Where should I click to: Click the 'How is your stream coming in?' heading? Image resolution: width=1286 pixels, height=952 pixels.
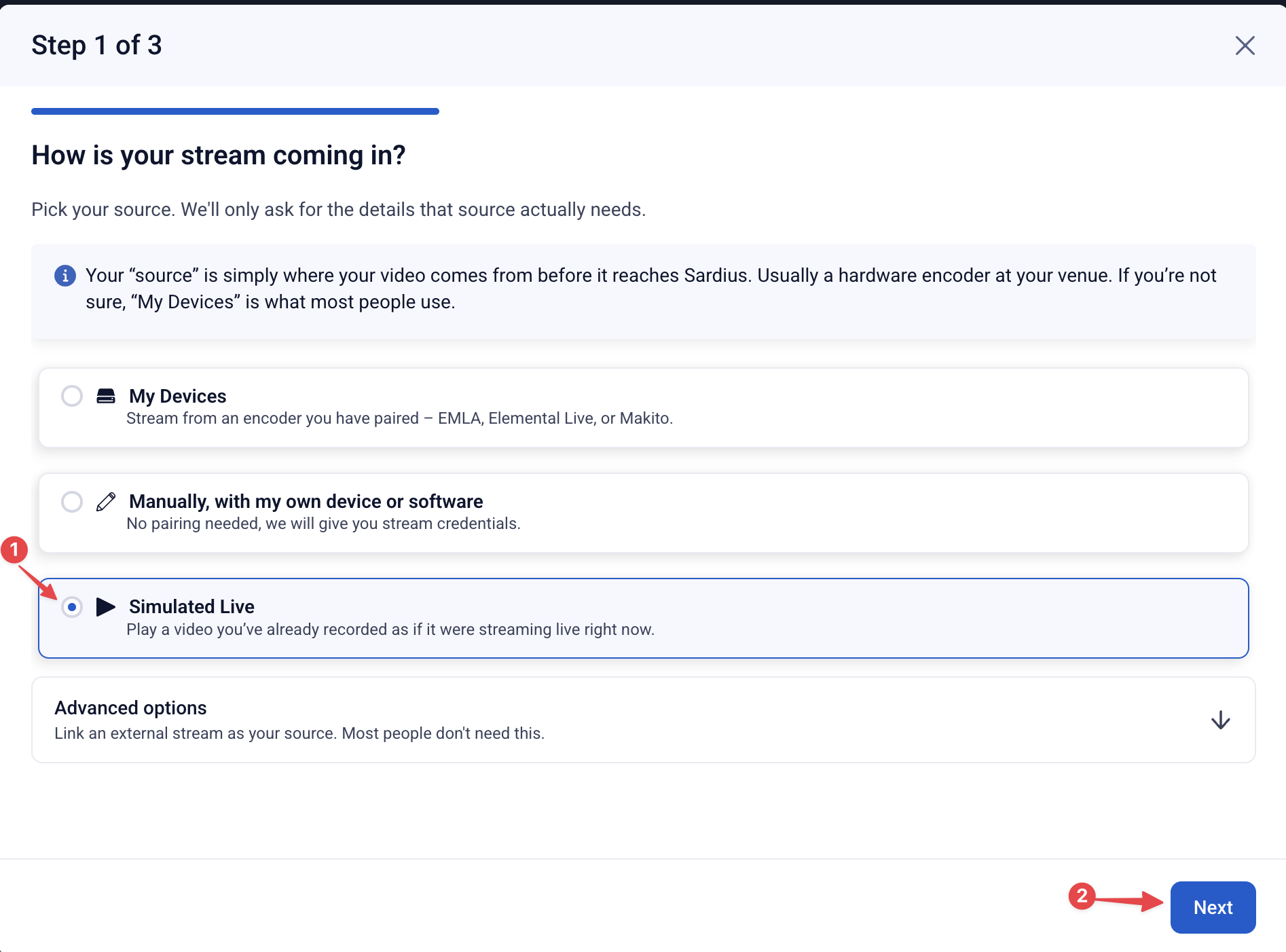219,155
